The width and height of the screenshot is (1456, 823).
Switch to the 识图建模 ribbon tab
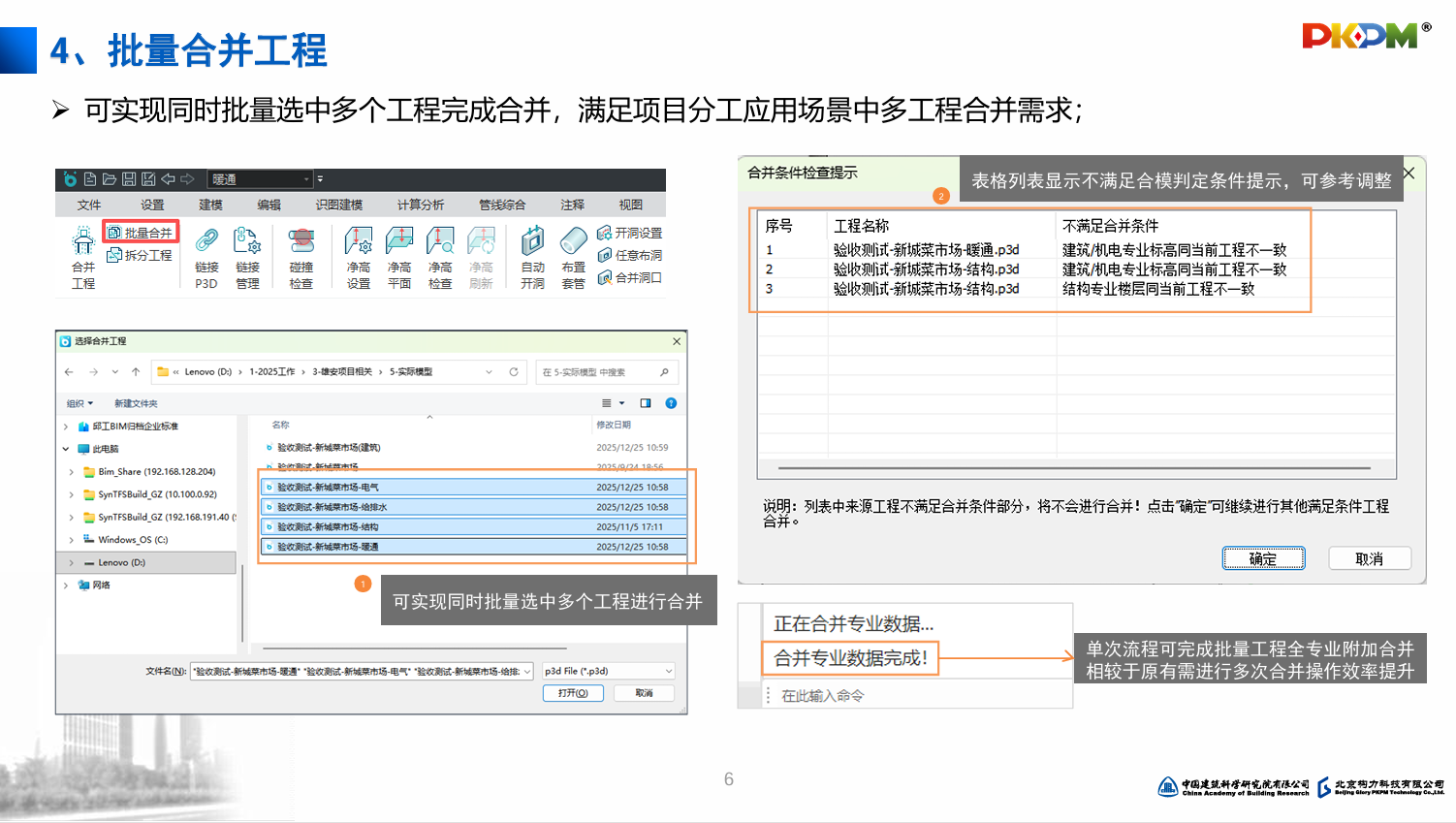pyautogui.click(x=338, y=205)
